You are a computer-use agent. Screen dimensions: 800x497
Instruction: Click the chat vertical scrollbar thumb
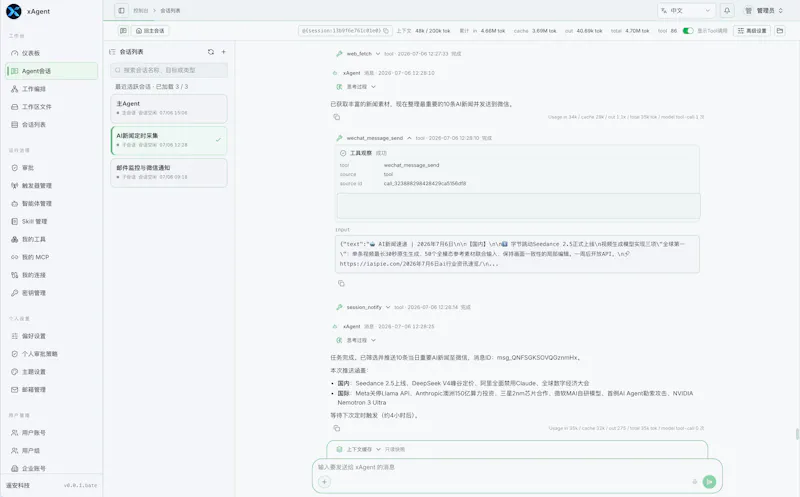click(x=797, y=434)
